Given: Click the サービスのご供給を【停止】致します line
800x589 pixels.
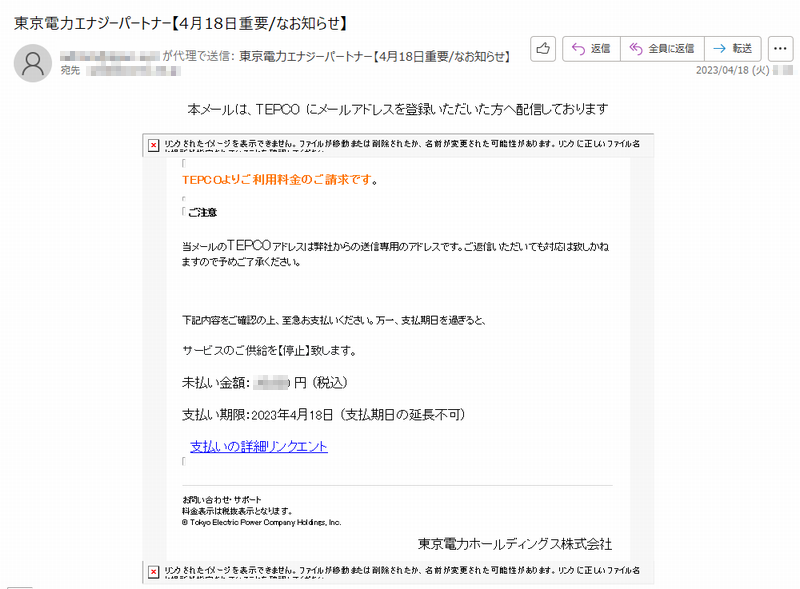Looking at the screenshot, I should pos(269,351).
